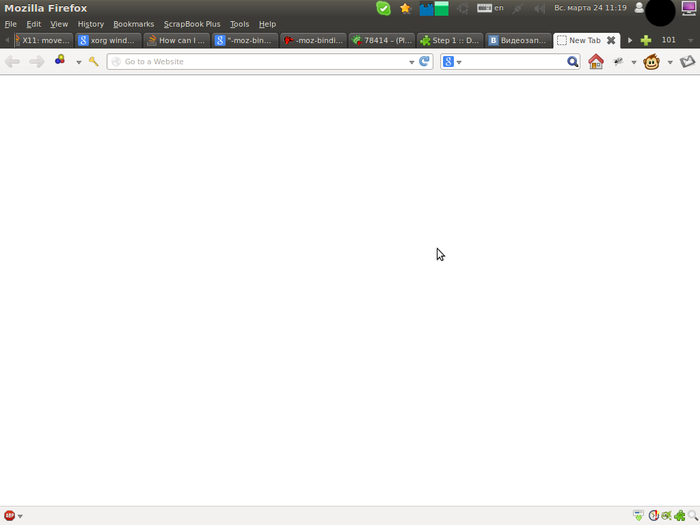Open the Edit menu
The width and height of the screenshot is (700, 525).
[x=33, y=24]
